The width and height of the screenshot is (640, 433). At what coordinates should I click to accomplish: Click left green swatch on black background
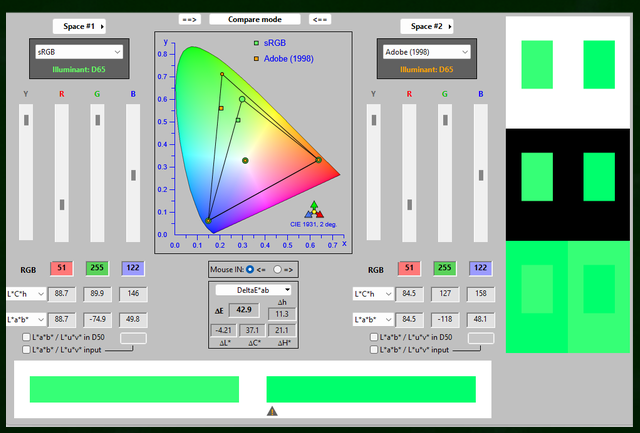537,177
